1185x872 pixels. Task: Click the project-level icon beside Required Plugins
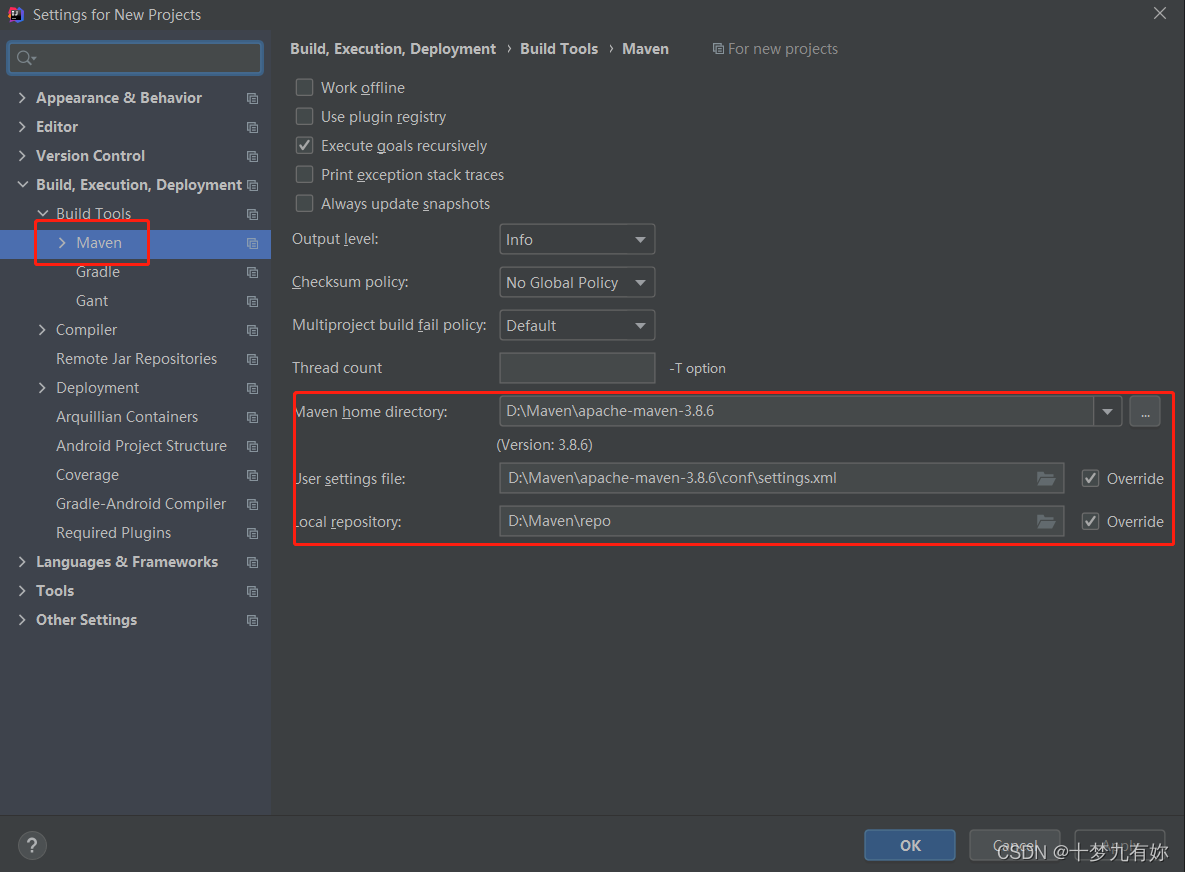pos(252,533)
